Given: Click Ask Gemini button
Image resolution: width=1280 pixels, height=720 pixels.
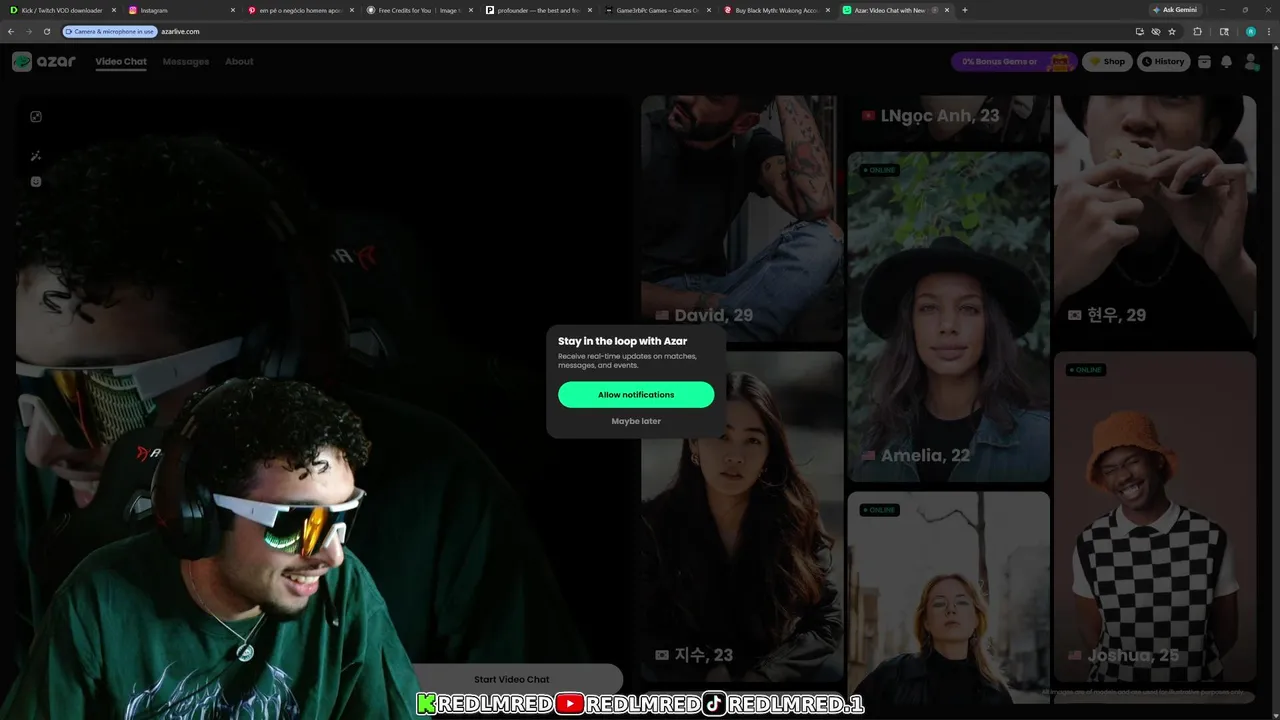Looking at the screenshot, I should pos(1174,10).
